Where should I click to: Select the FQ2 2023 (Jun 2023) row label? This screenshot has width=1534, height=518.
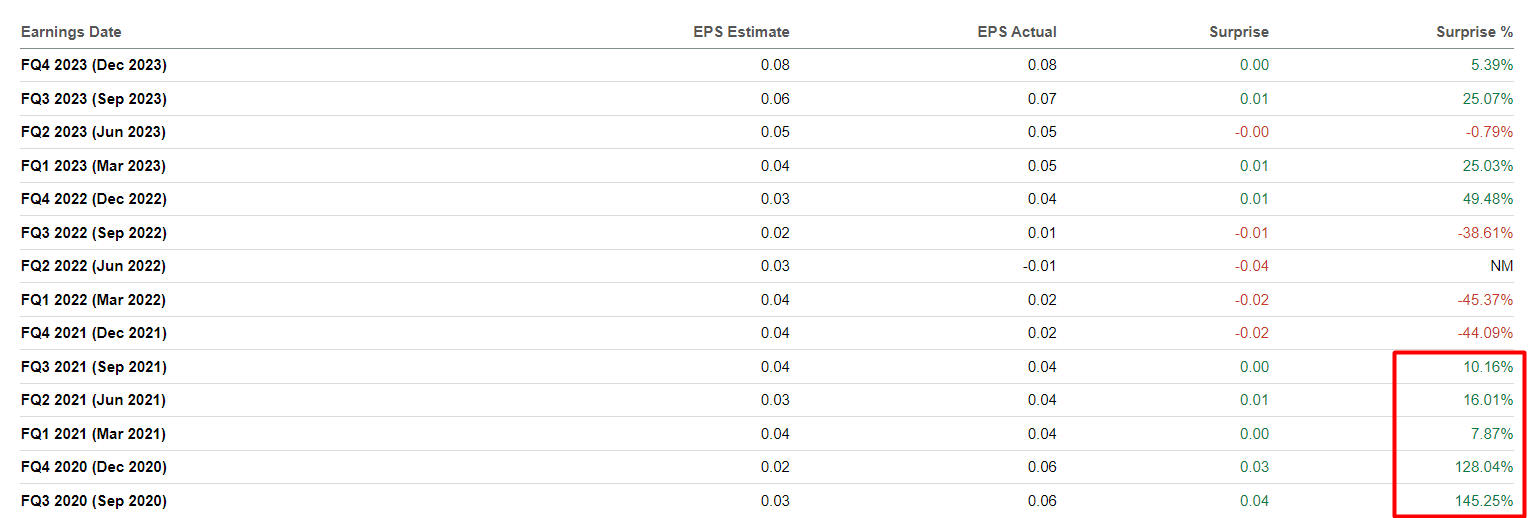[93, 132]
